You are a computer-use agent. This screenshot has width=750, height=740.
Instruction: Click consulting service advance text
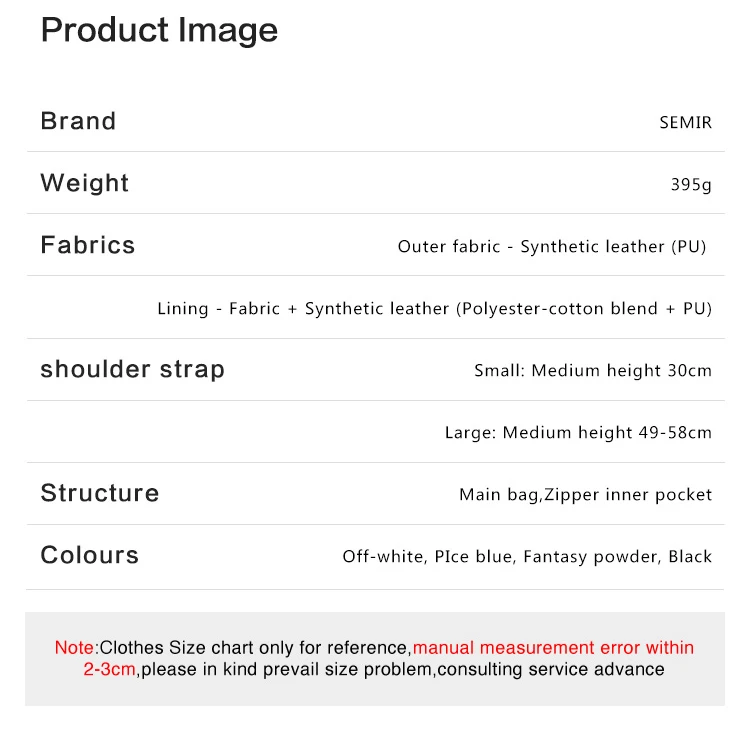(551, 669)
